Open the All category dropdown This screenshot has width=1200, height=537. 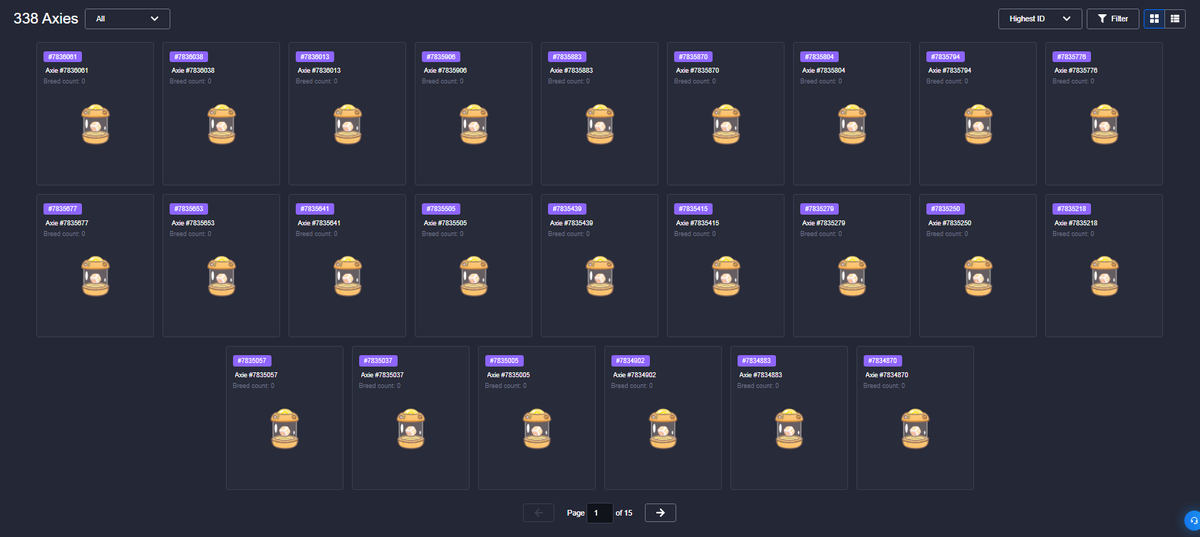pos(127,18)
